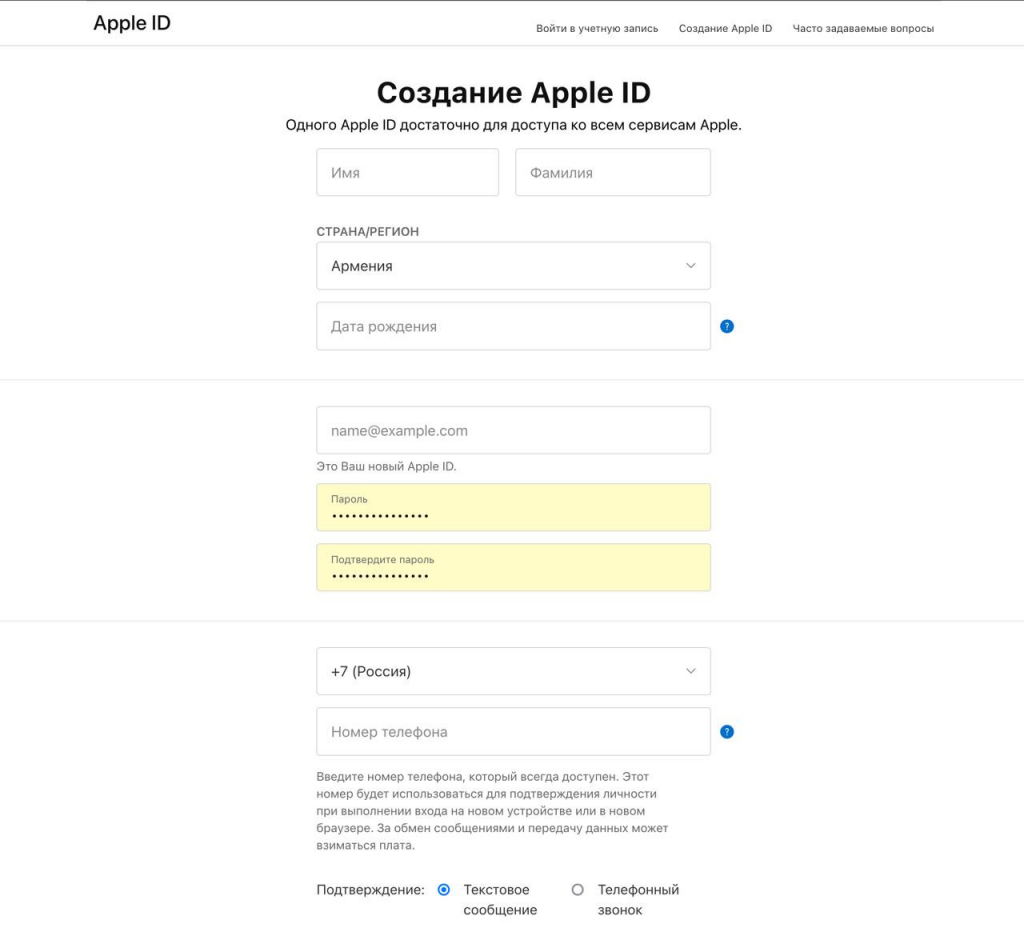Select the Дата рождения input field
This screenshot has width=1024, height=940.
pyautogui.click(x=513, y=327)
